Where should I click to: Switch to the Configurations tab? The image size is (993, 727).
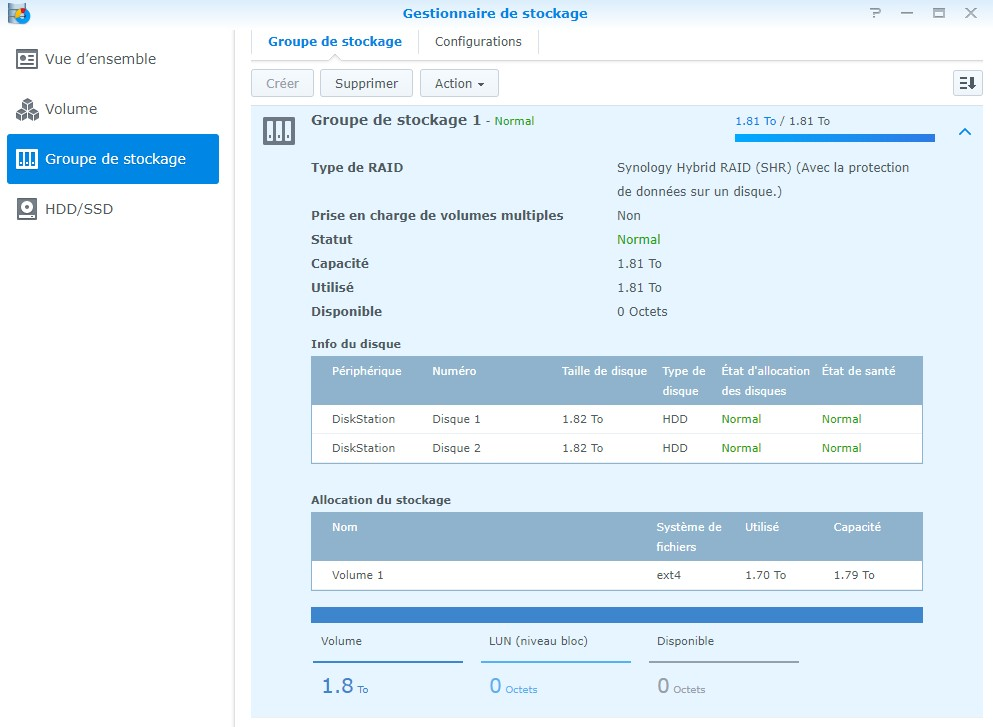(x=478, y=42)
